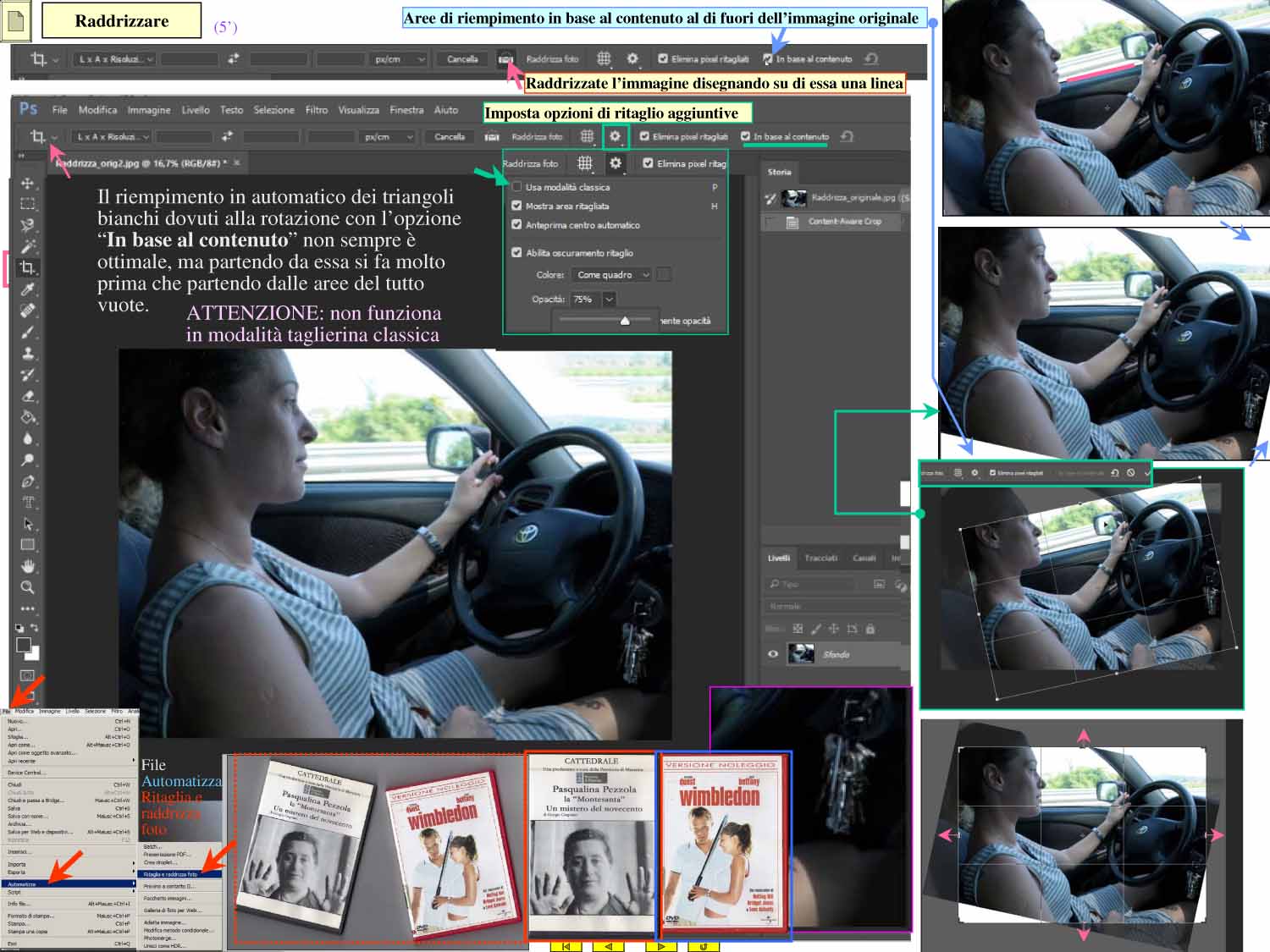Open the Livello menu
Screen dimensions: 1270x952
click(x=196, y=110)
